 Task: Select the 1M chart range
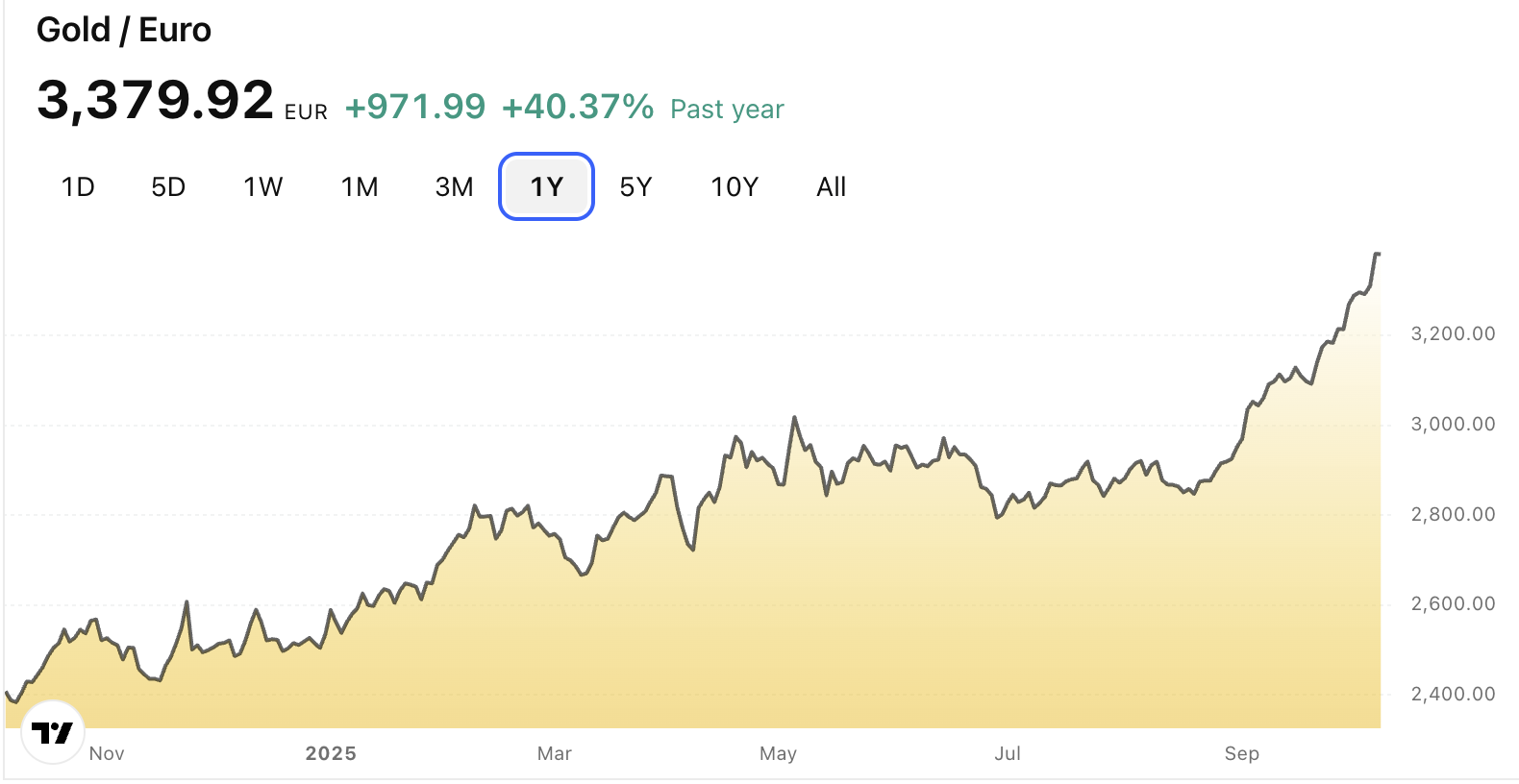point(360,186)
